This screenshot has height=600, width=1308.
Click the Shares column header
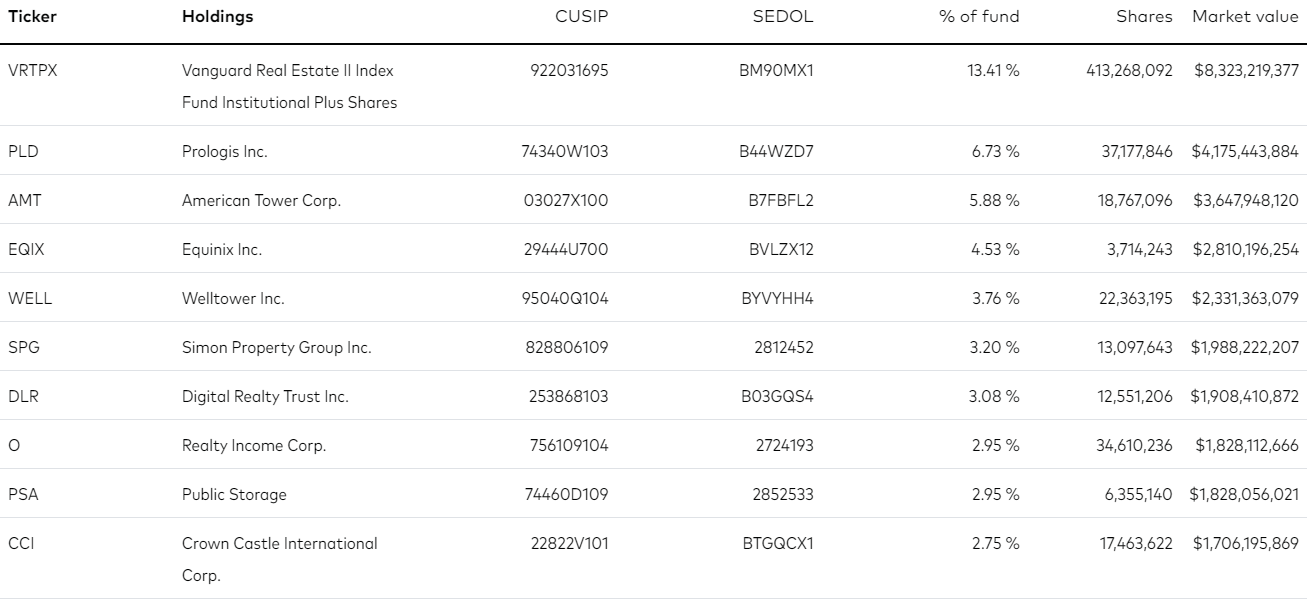[x=1144, y=17]
